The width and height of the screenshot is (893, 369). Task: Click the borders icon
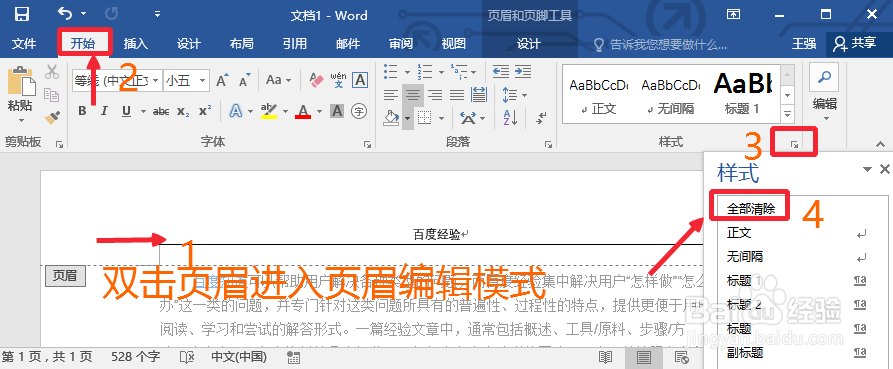424,118
